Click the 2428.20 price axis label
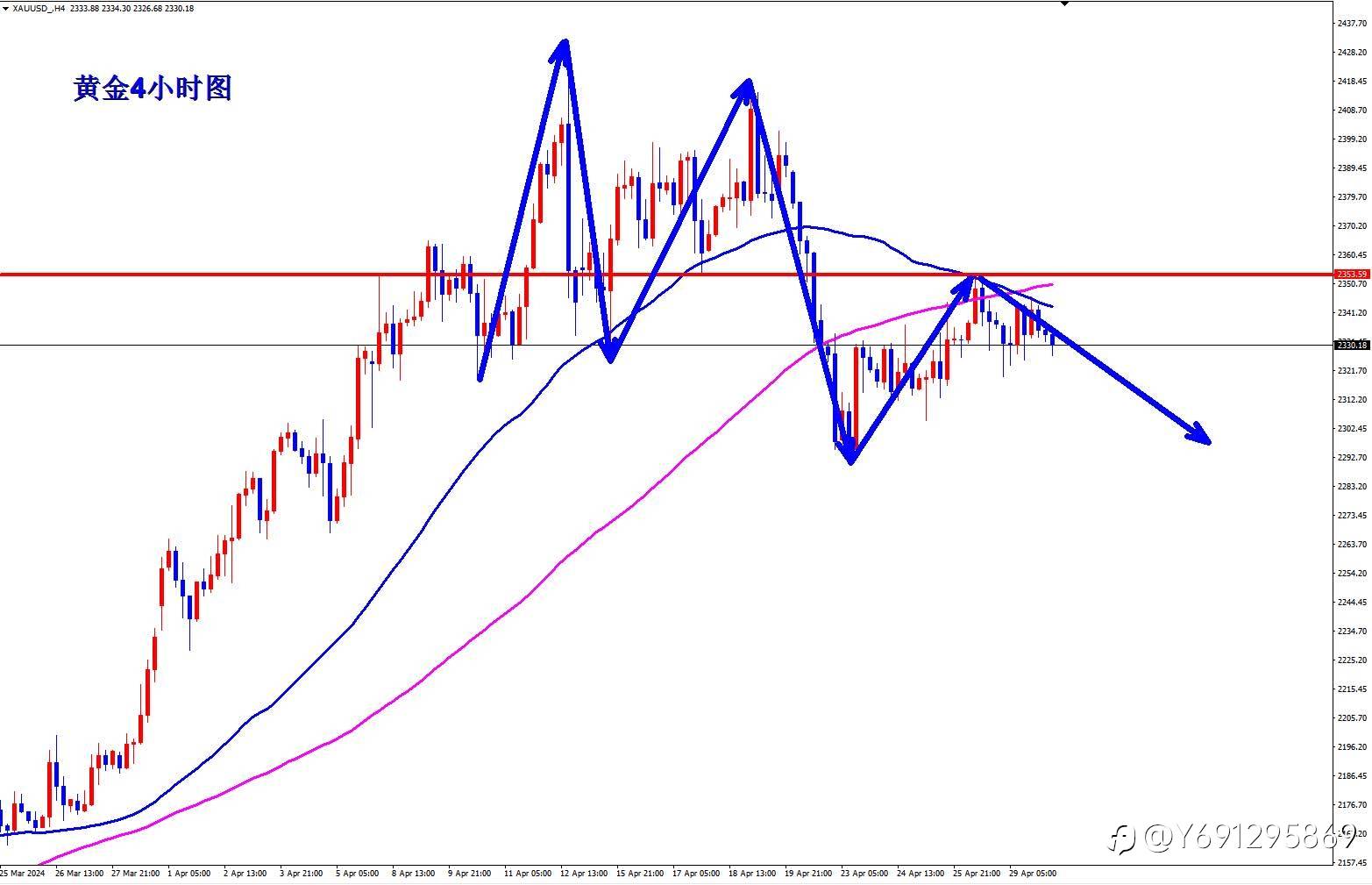 tap(1353, 53)
